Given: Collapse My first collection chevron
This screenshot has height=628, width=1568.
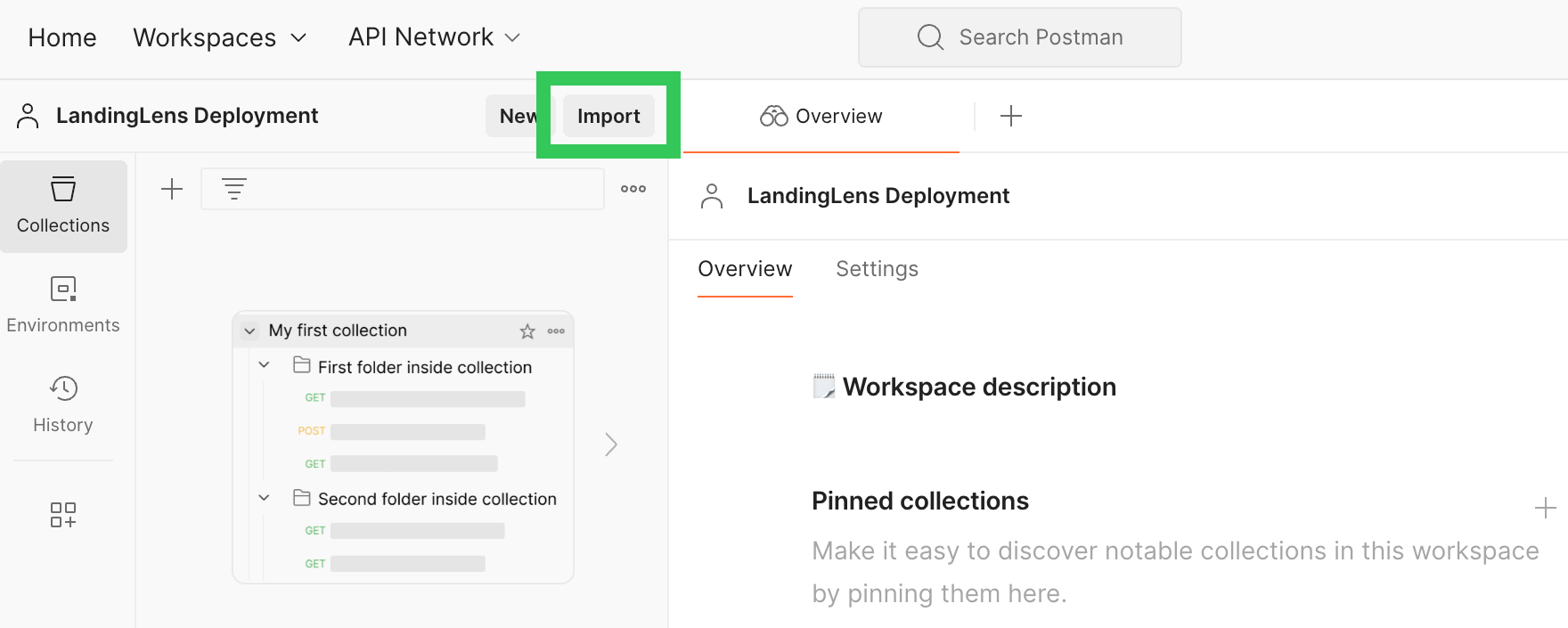Looking at the screenshot, I should point(249,331).
